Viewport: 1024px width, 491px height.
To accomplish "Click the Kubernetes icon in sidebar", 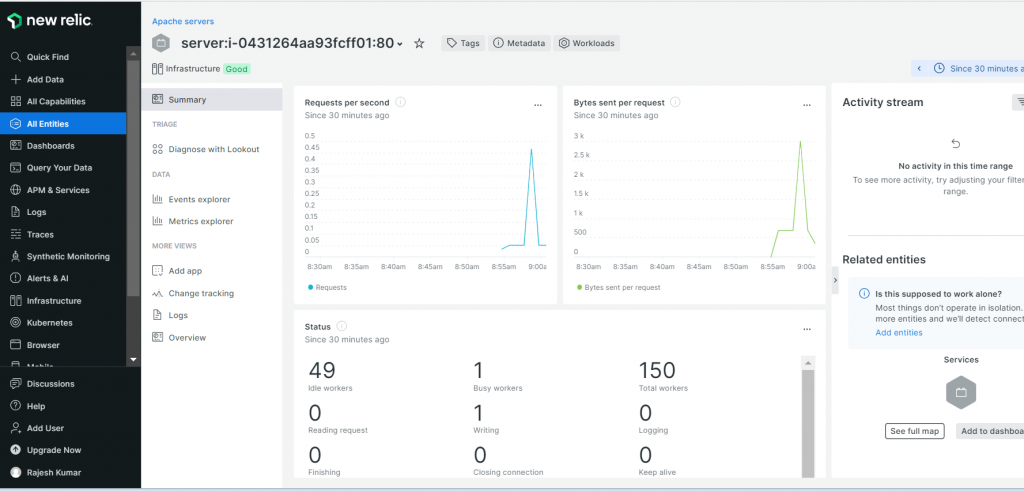I will point(15,323).
